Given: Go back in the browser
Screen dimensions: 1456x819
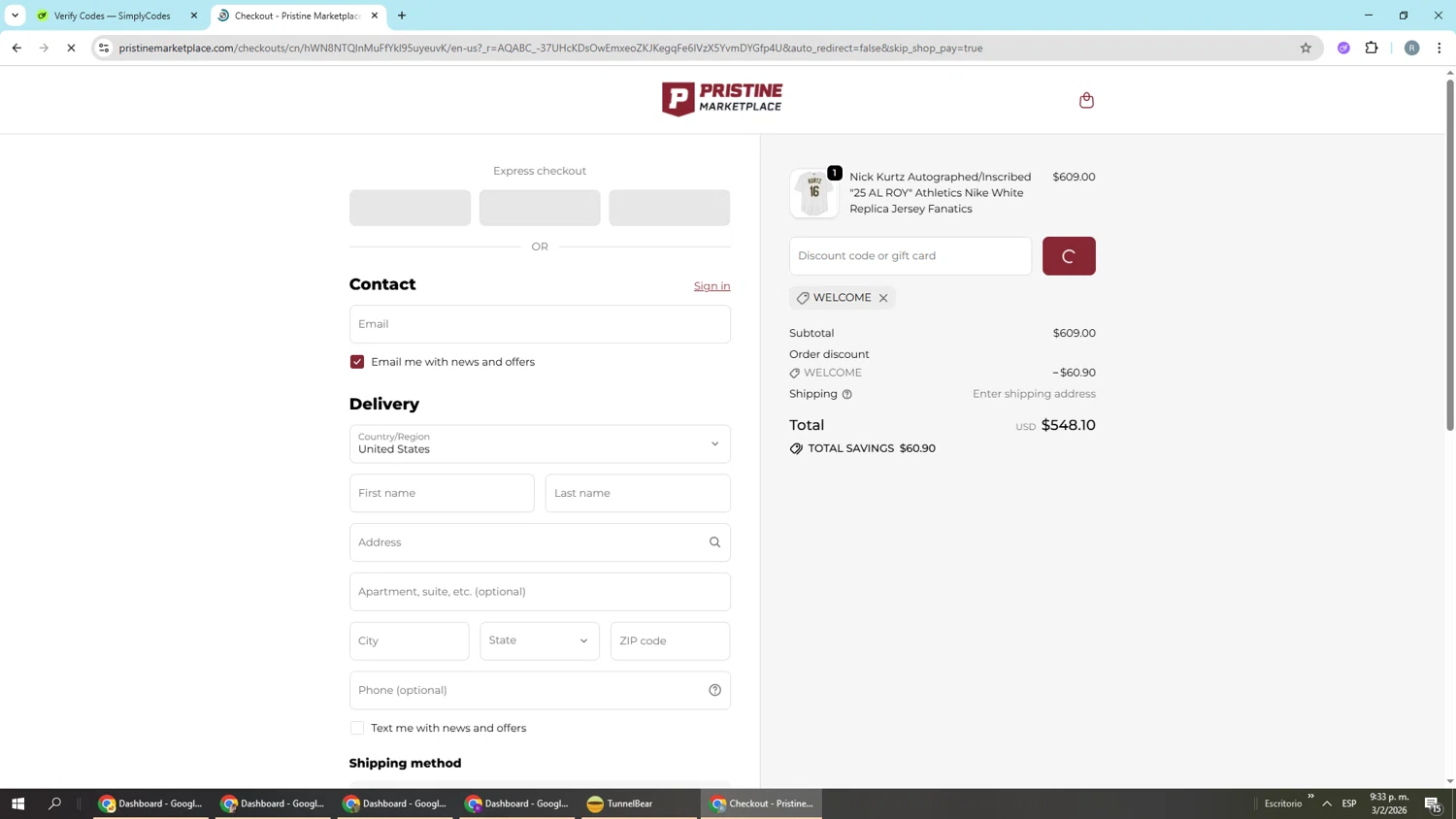Looking at the screenshot, I should [x=17, y=48].
